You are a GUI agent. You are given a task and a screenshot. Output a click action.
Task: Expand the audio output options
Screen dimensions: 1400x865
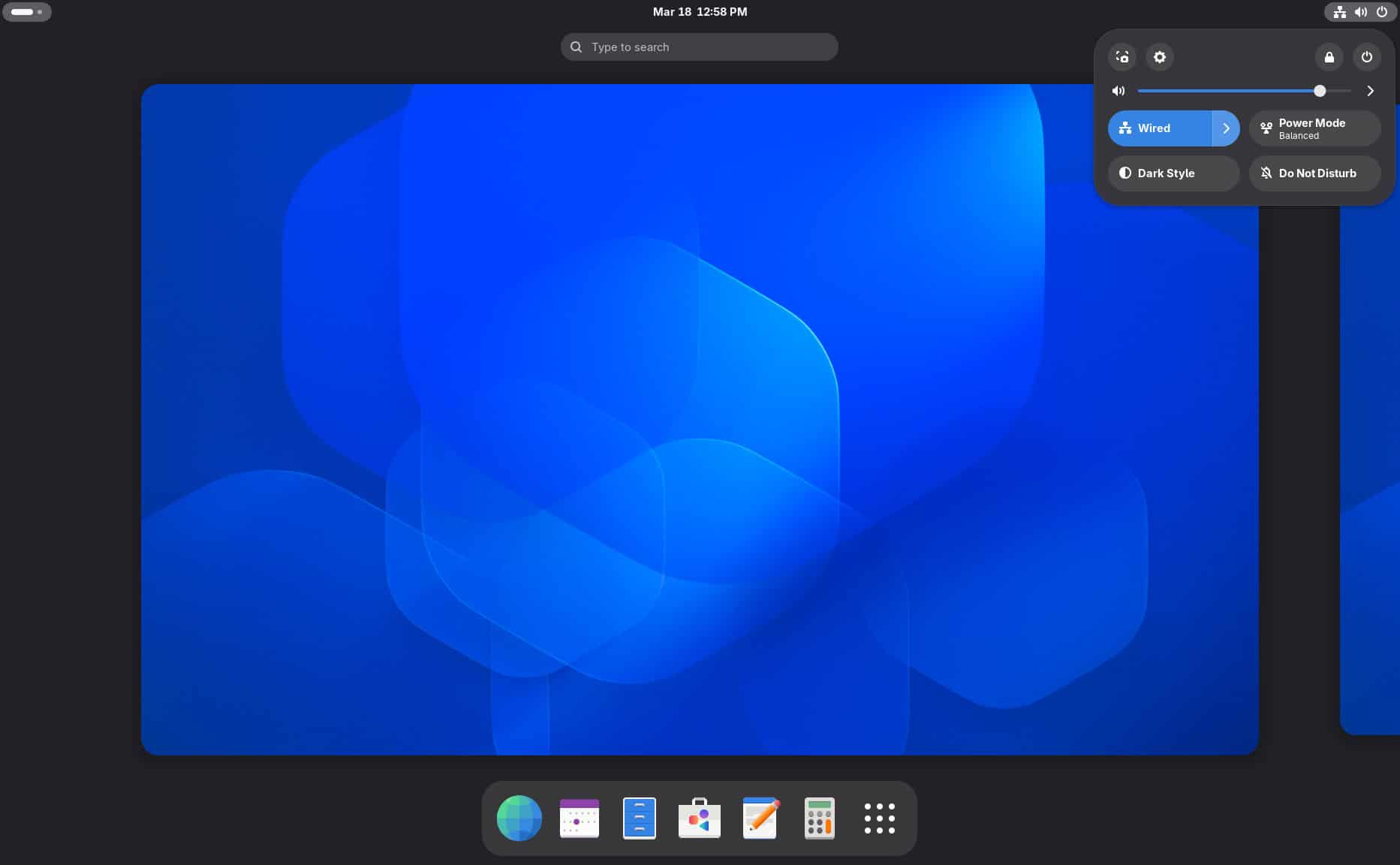tap(1370, 91)
